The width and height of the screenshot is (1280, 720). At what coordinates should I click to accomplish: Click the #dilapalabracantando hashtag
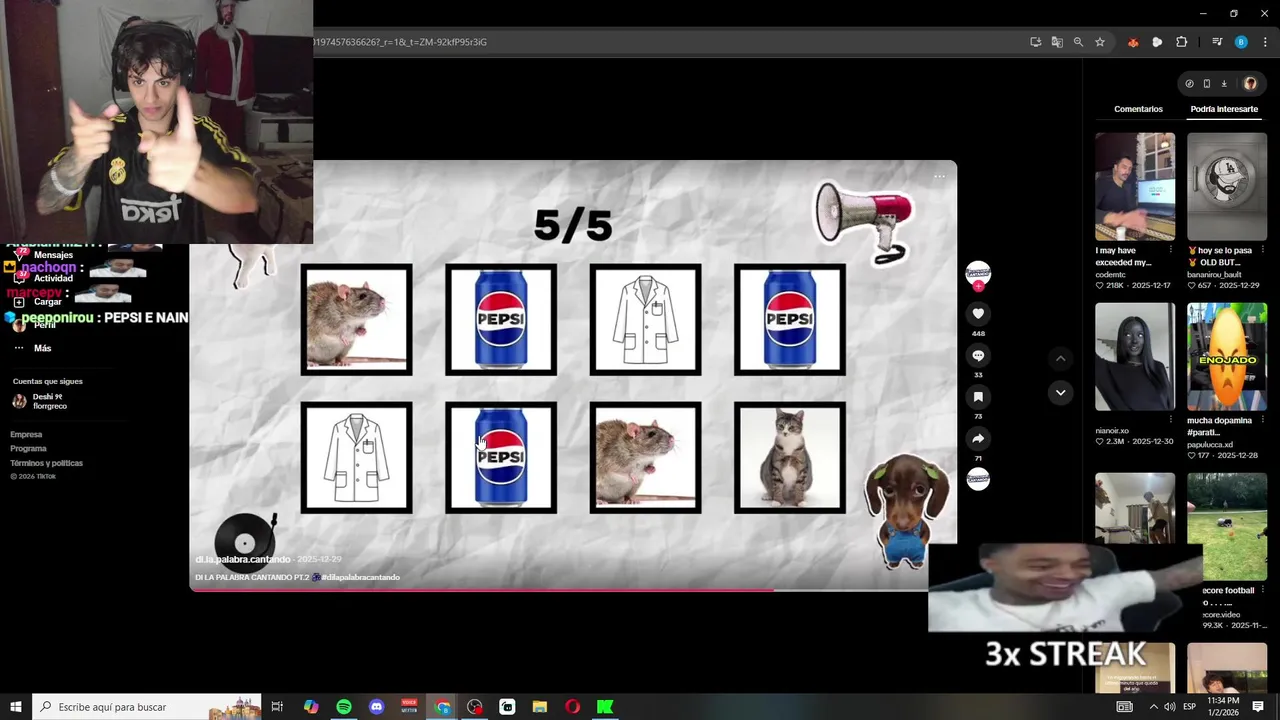(x=360, y=577)
